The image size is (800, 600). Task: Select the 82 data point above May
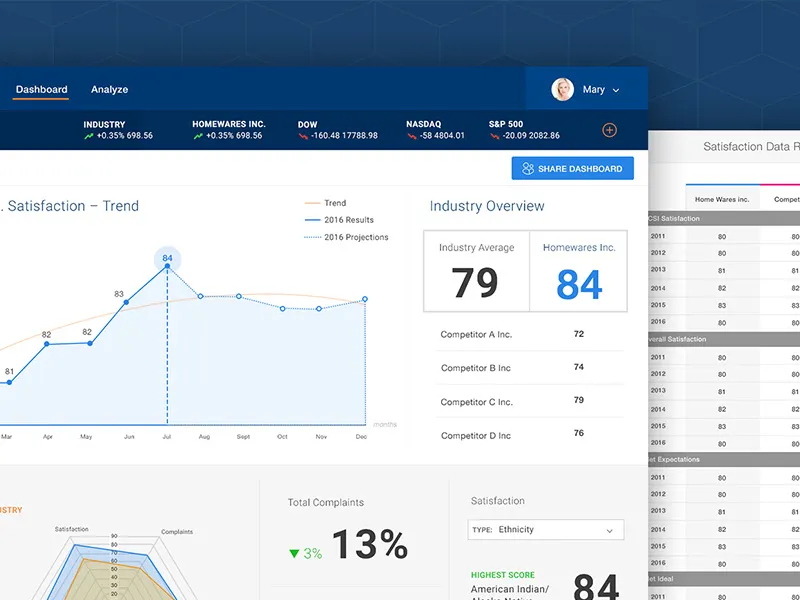pos(90,343)
